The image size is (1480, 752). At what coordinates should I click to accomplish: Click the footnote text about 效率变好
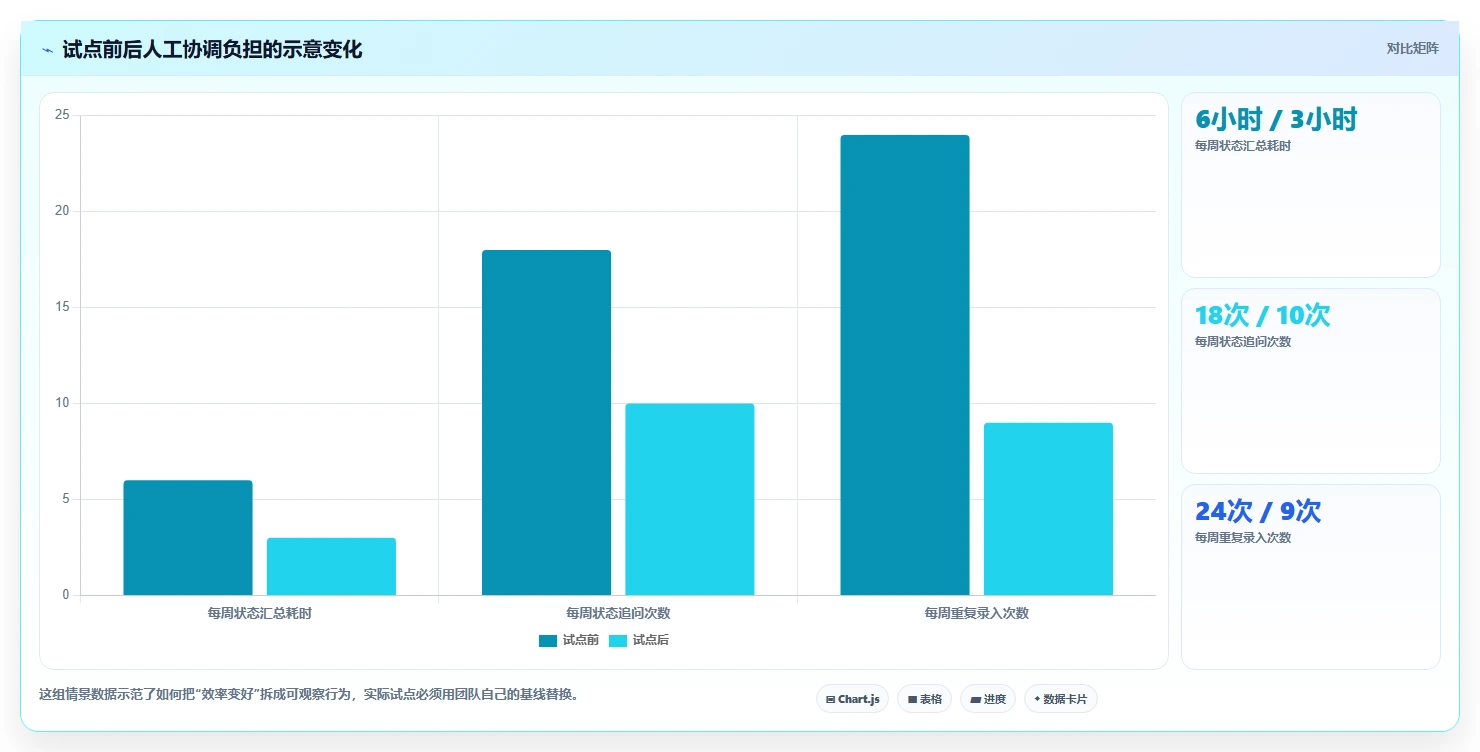click(309, 694)
